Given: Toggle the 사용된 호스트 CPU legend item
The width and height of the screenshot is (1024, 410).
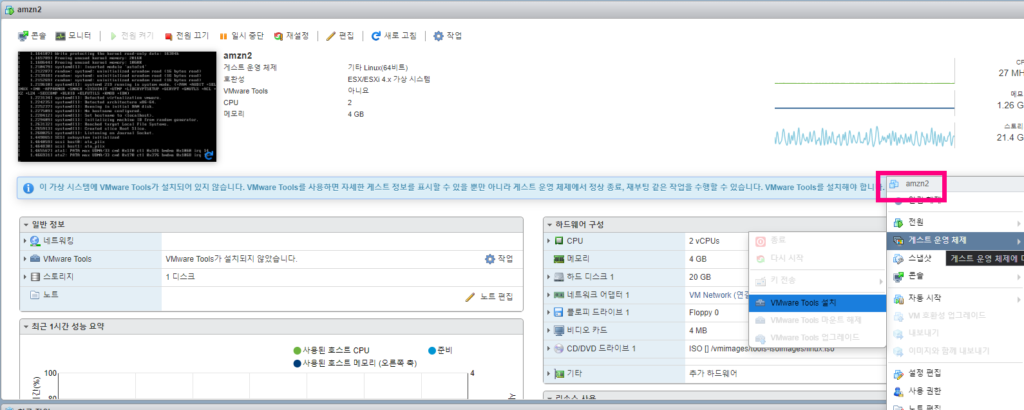Looking at the screenshot, I should click(330, 351).
